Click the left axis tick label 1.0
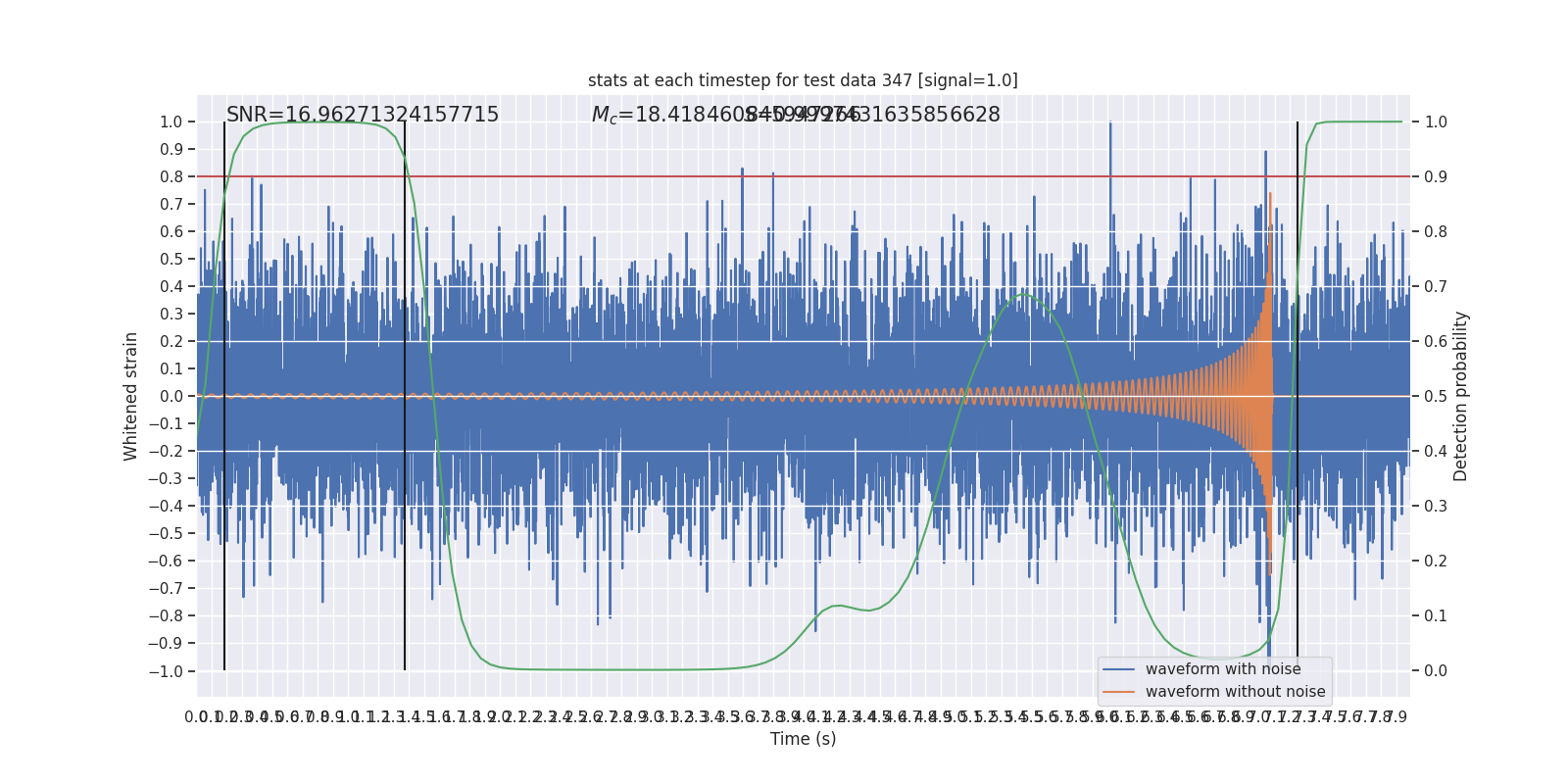1568x784 pixels. point(171,122)
